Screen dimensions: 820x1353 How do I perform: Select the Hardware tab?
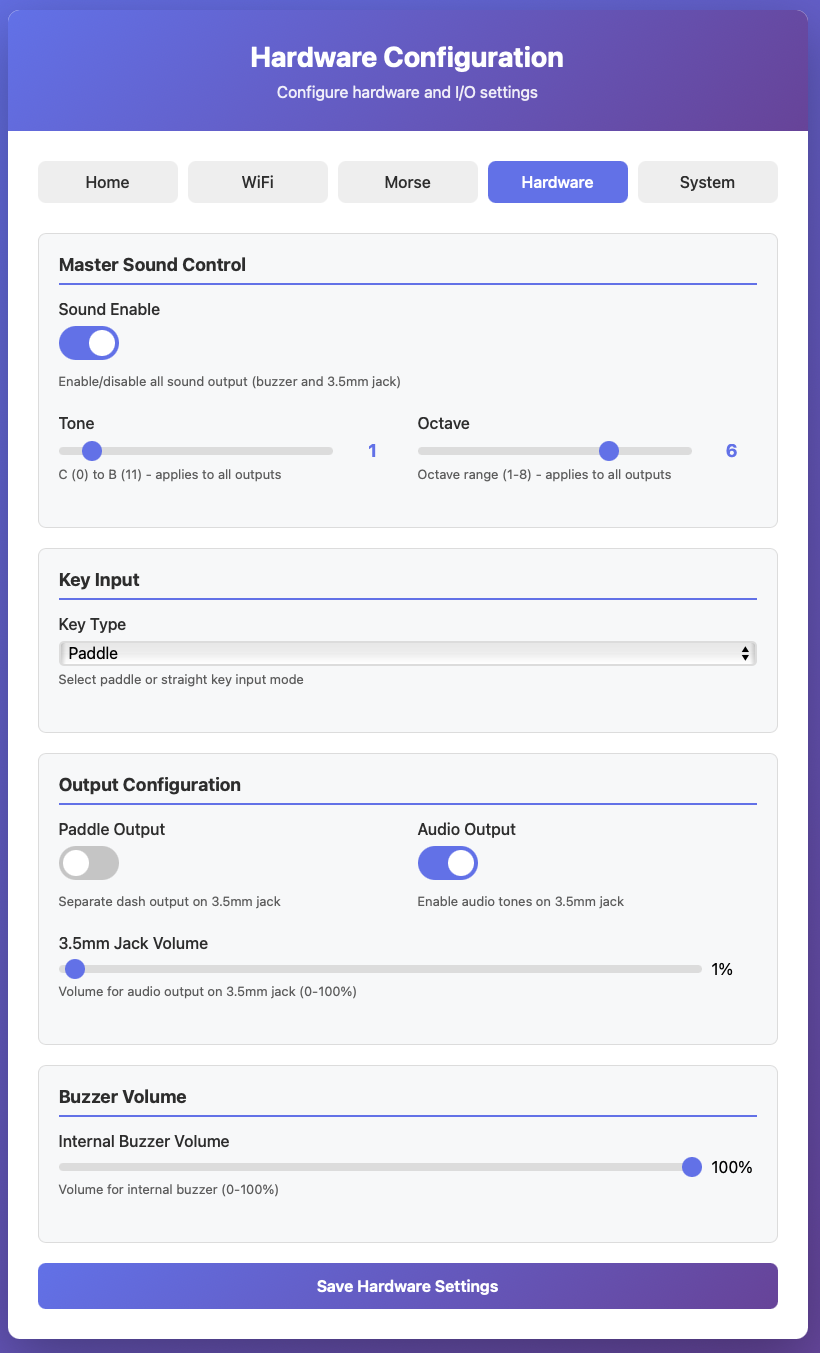pos(558,182)
